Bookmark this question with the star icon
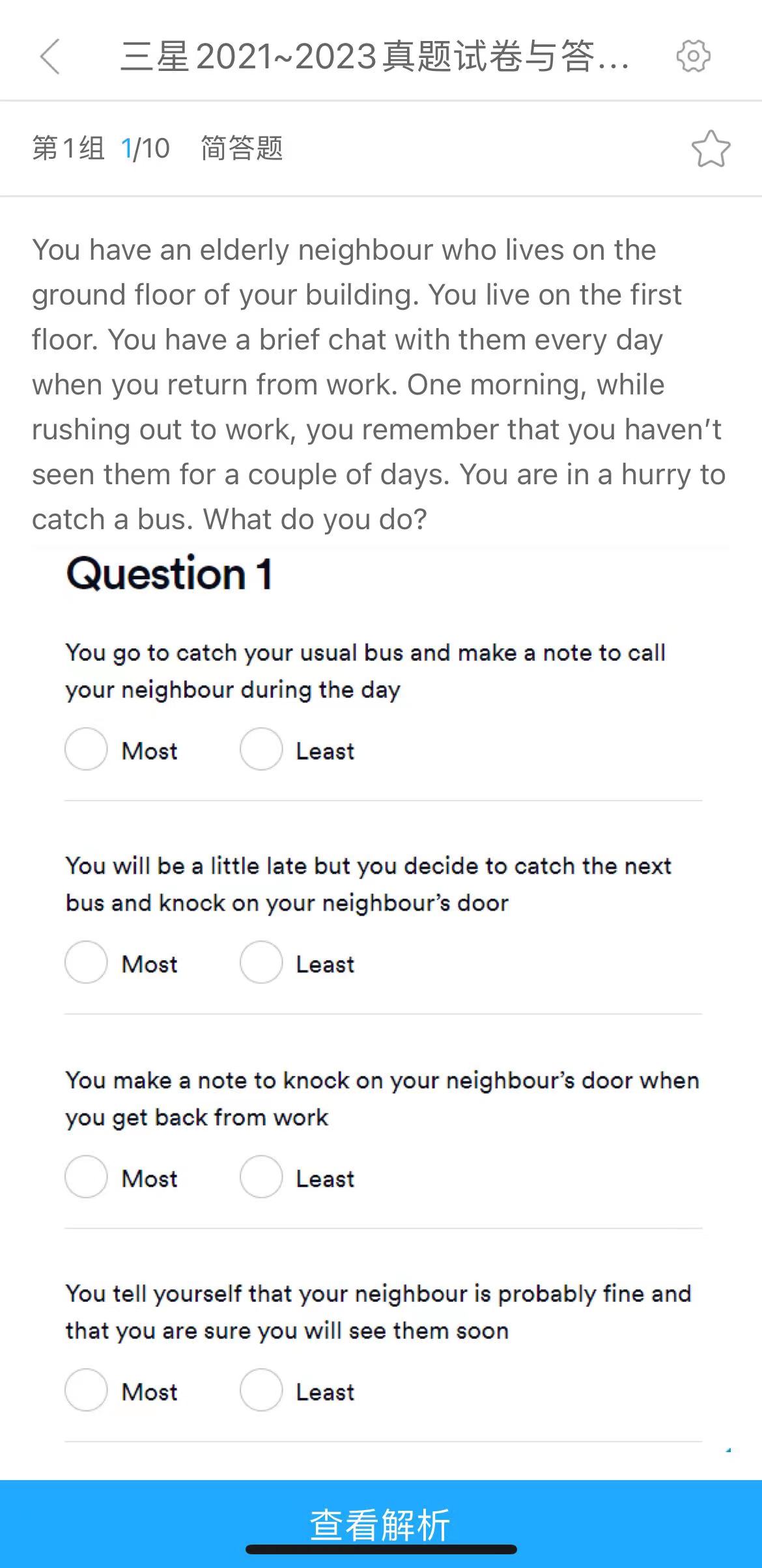The height and width of the screenshot is (1568, 762). [x=711, y=149]
